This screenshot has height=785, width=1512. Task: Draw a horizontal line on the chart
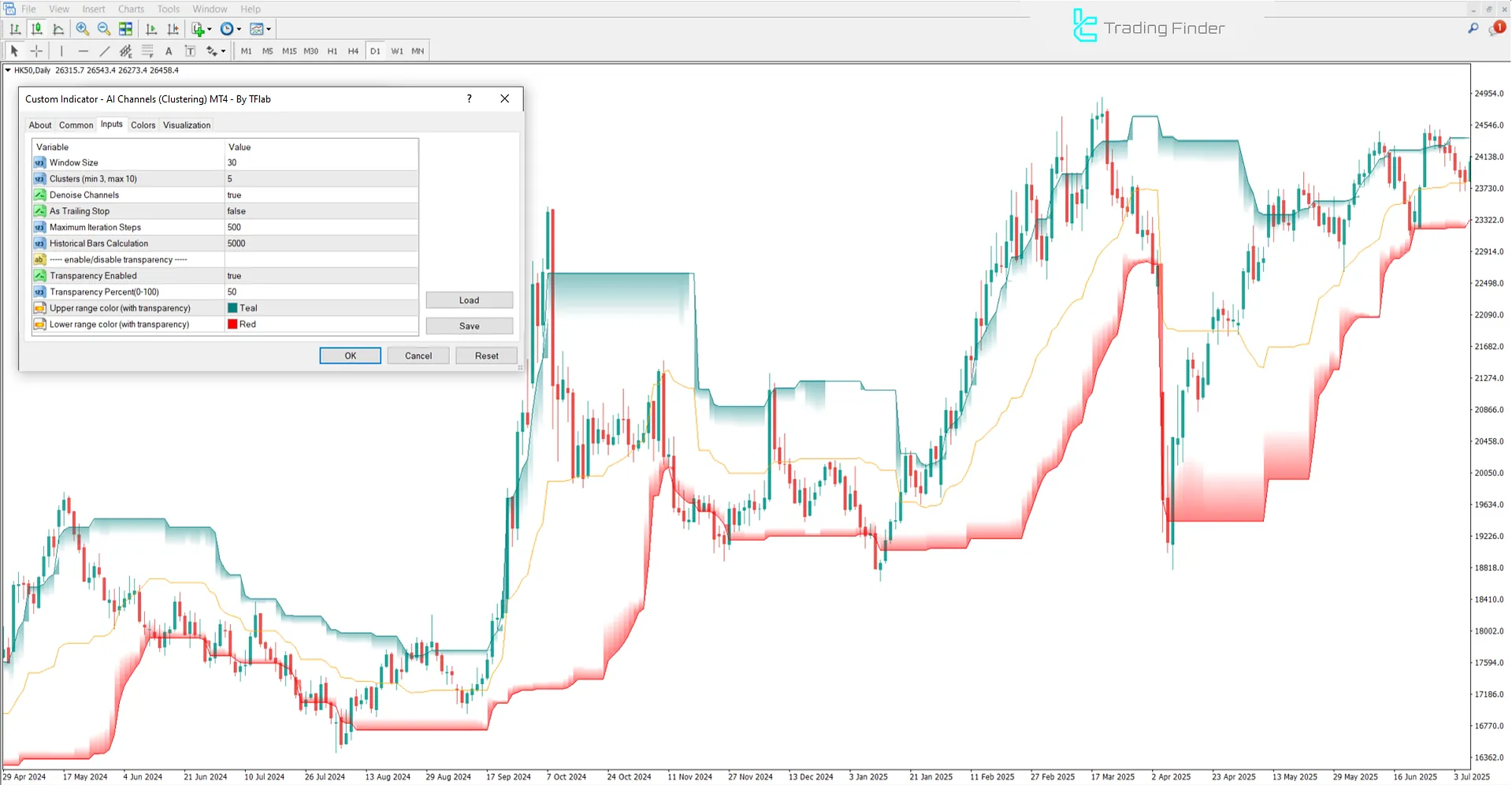[84, 50]
